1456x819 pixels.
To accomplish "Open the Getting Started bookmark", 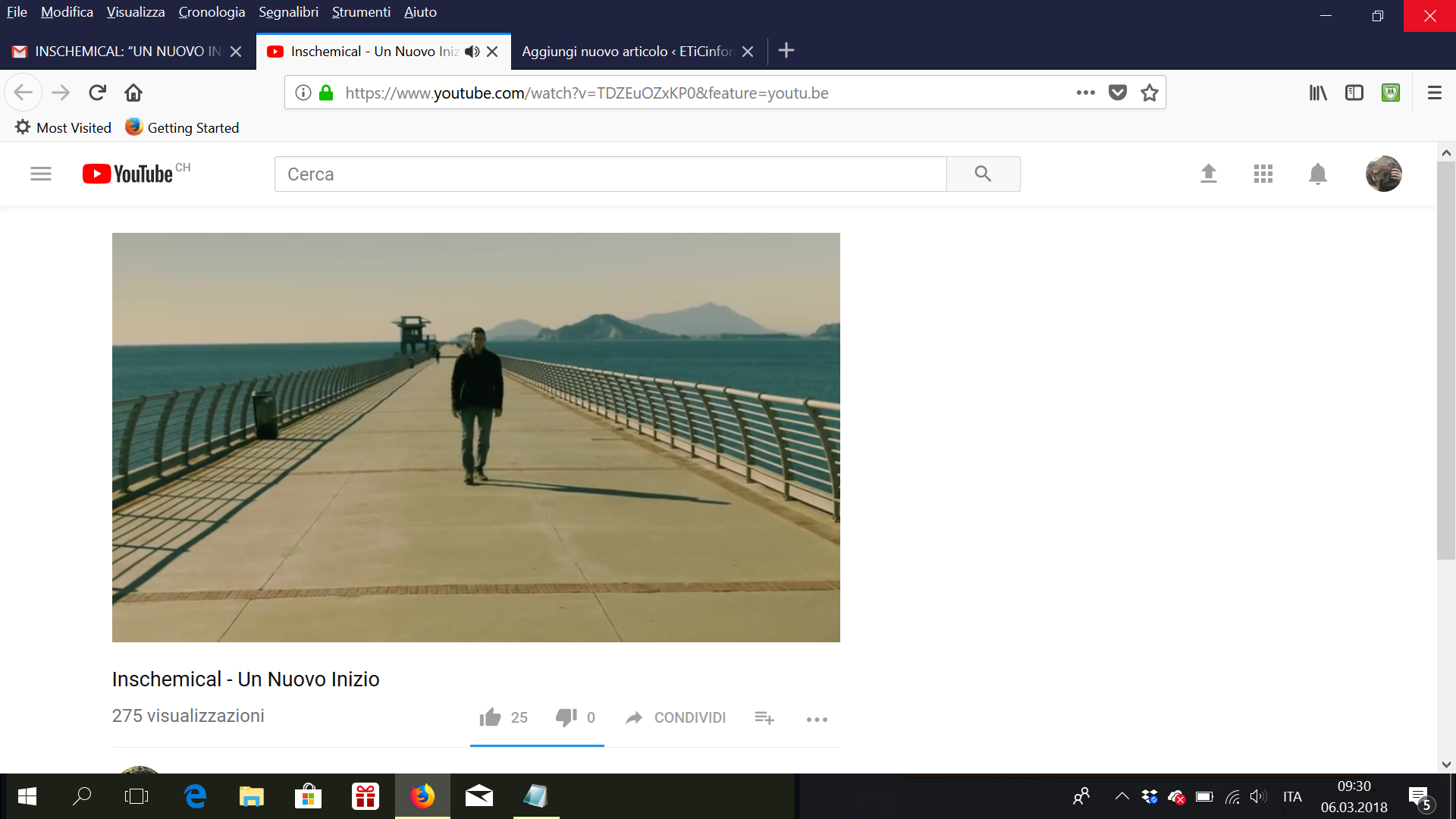I will pos(182,127).
